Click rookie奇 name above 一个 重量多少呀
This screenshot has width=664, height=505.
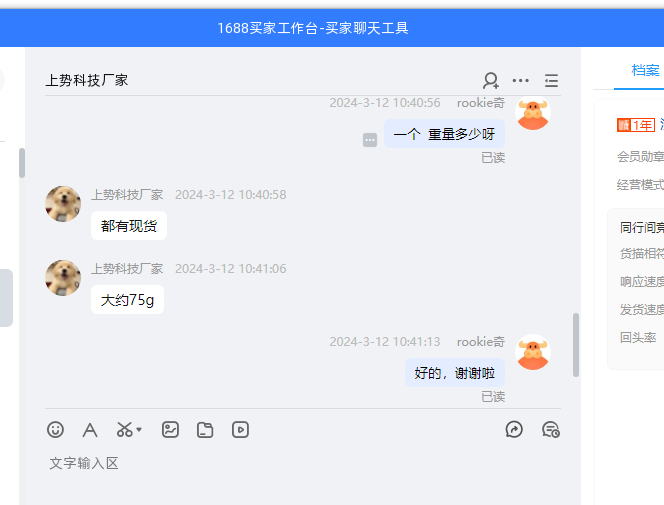click(x=481, y=103)
